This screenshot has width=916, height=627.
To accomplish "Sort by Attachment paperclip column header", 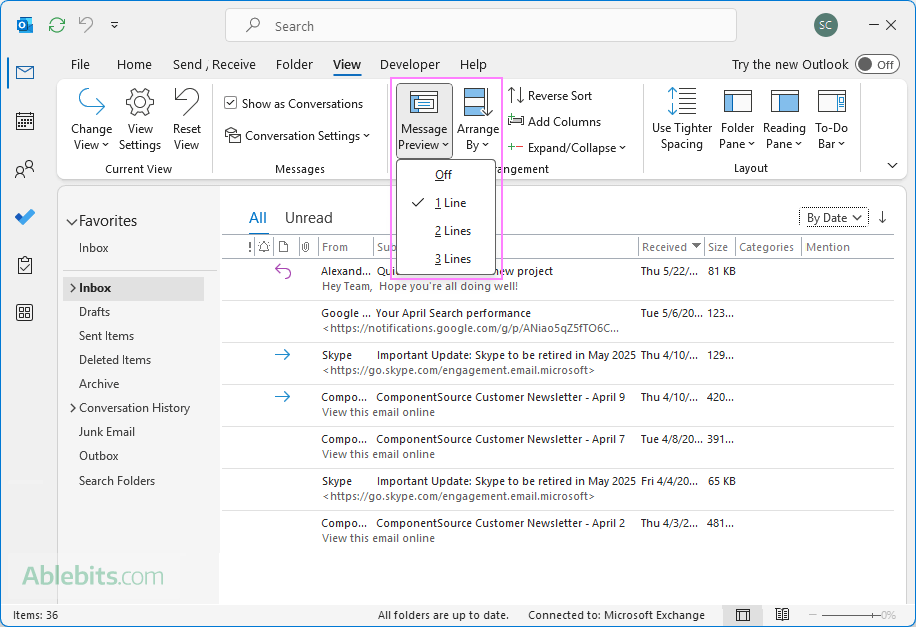I will pyautogui.click(x=305, y=247).
